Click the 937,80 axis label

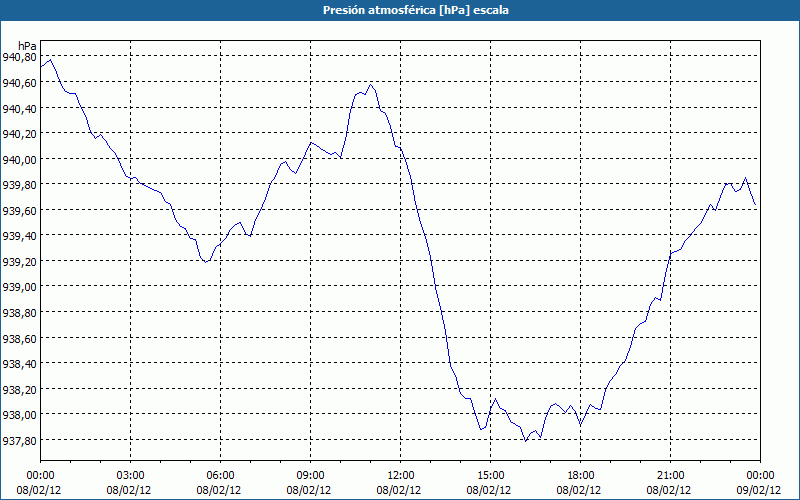19,440
